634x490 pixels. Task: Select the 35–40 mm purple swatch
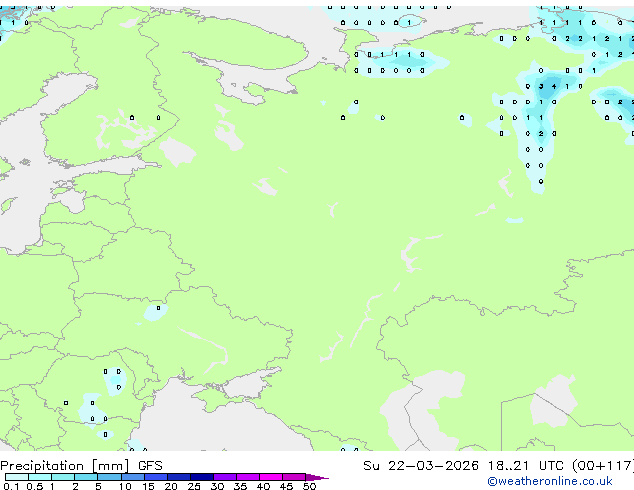tap(248, 477)
